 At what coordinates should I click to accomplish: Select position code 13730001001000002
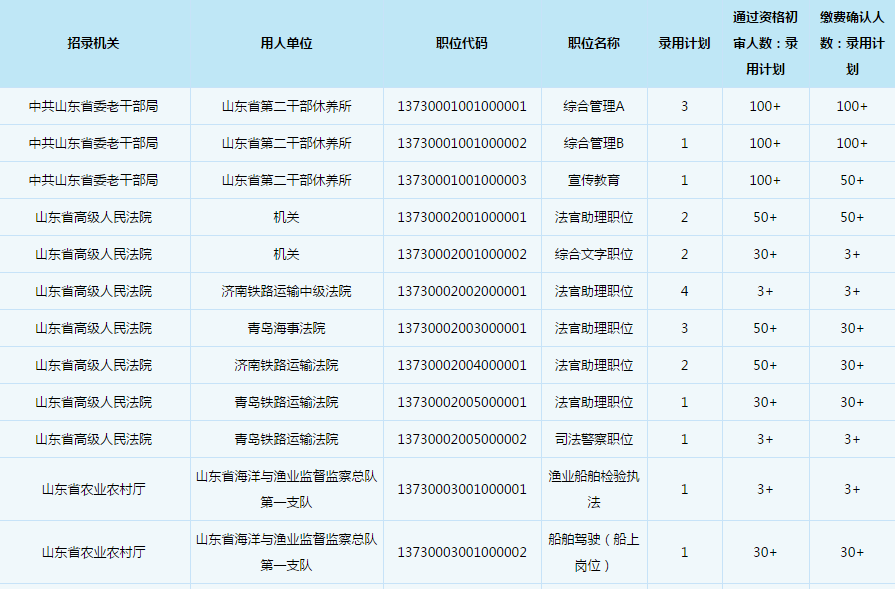[462, 143]
